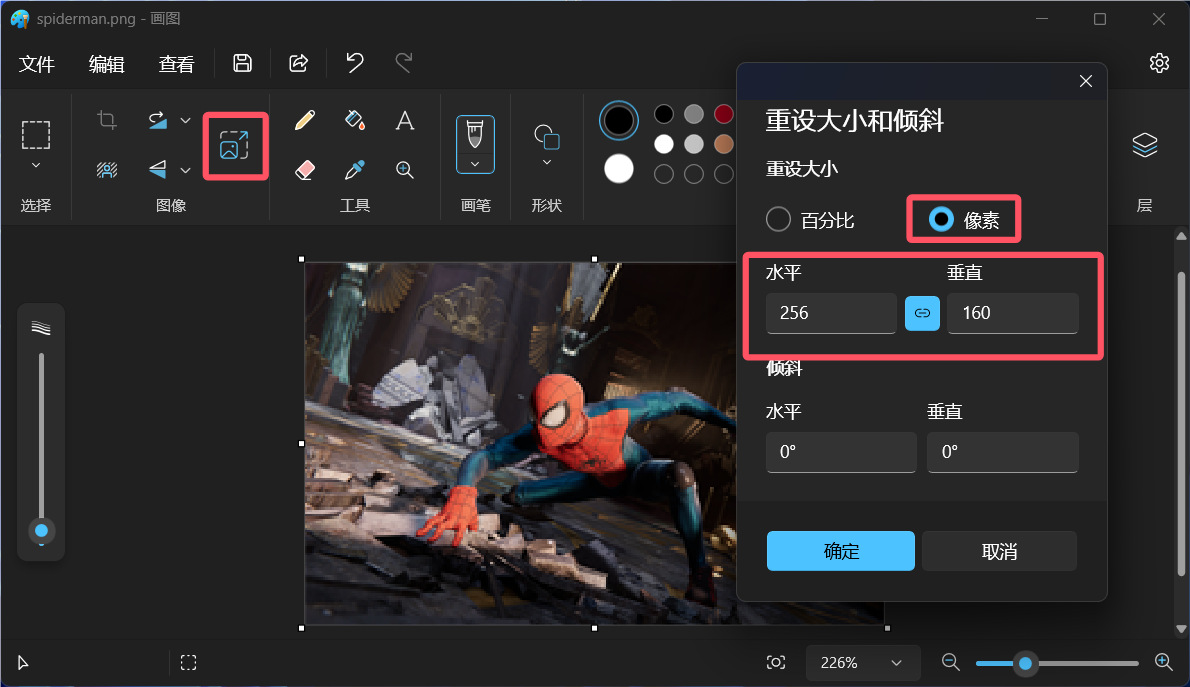Expand the flip options arrow
Screen dimensions: 1190x687
[185, 170]
